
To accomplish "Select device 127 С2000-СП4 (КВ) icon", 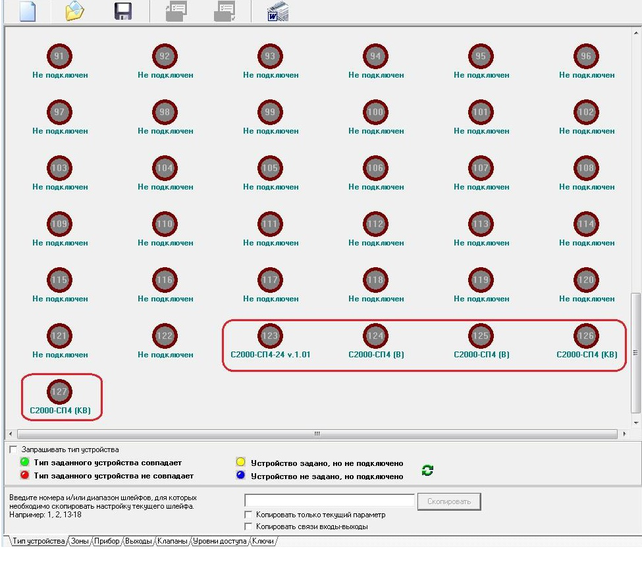I will coord(59,392).
